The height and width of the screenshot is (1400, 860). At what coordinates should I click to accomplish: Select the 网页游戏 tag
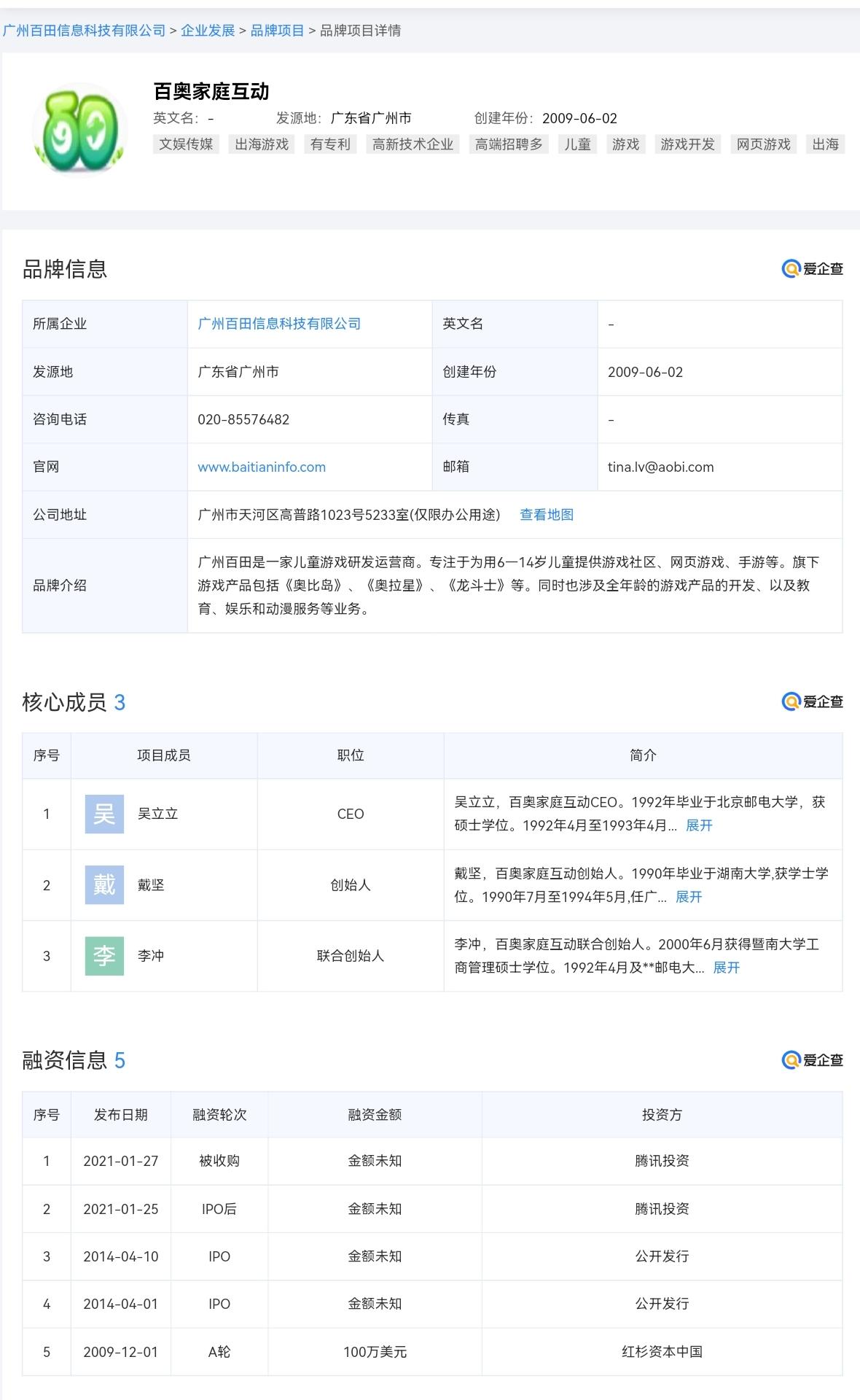[763, 144]
